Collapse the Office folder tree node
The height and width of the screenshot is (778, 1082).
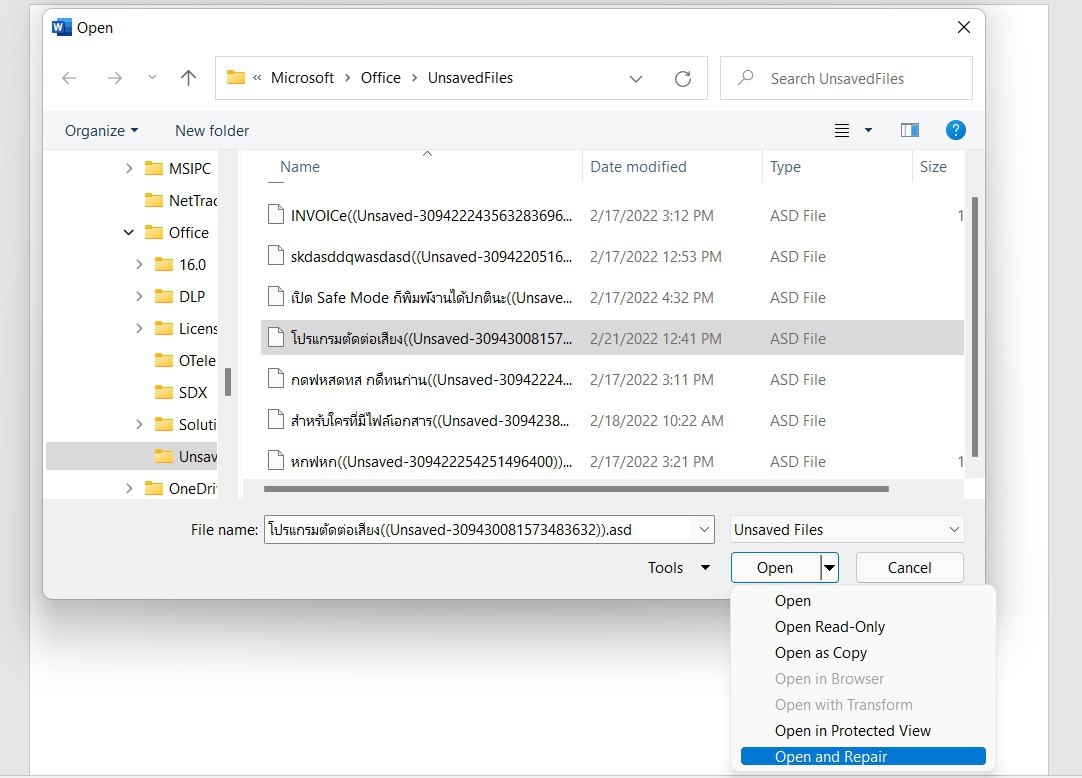(129, 232)
